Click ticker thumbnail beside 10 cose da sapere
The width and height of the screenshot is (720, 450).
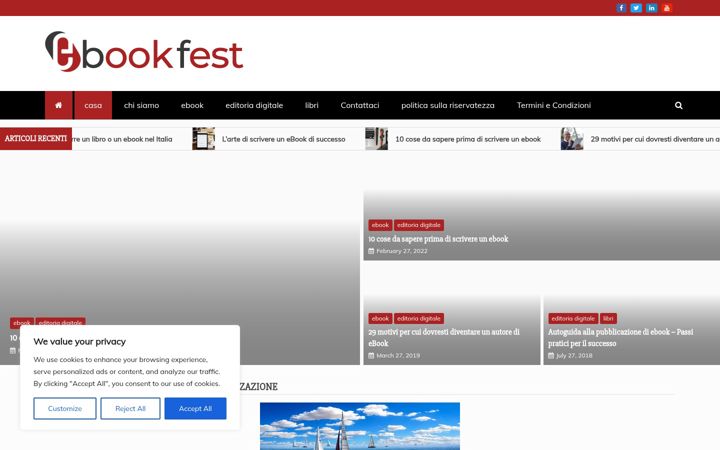click(x=377, y=139)
